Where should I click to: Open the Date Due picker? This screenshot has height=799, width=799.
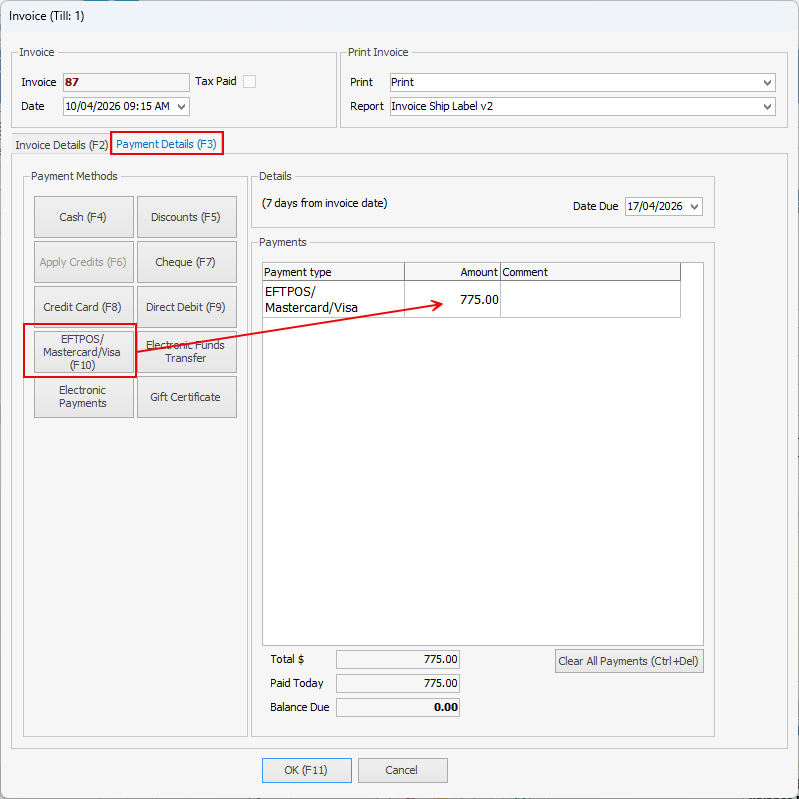click(695, 206)
